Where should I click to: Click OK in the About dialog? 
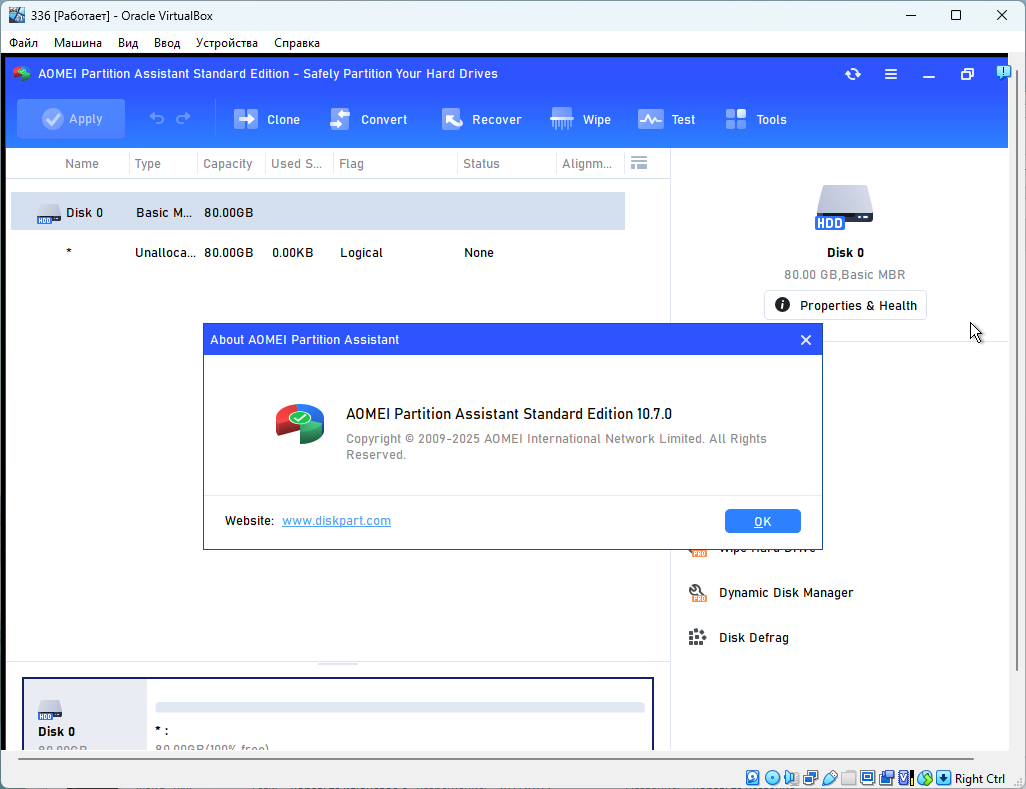(x=762, y=521)
